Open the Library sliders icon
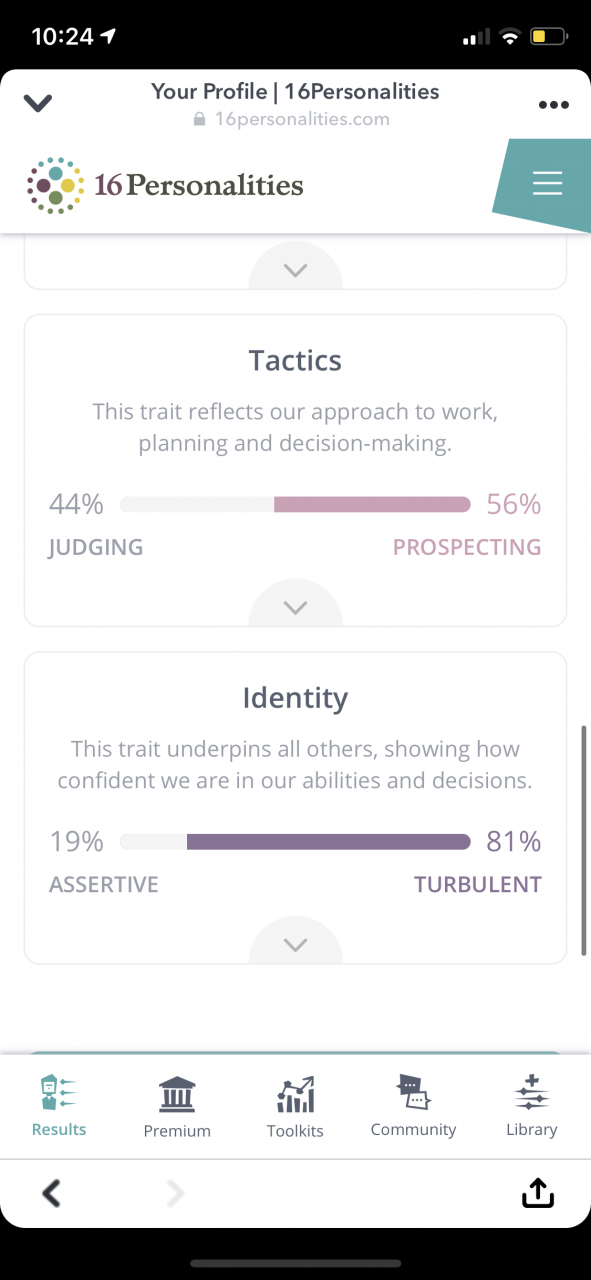Image resolution: width=591 pixels, height=1280 pixels. point(531,1093)
